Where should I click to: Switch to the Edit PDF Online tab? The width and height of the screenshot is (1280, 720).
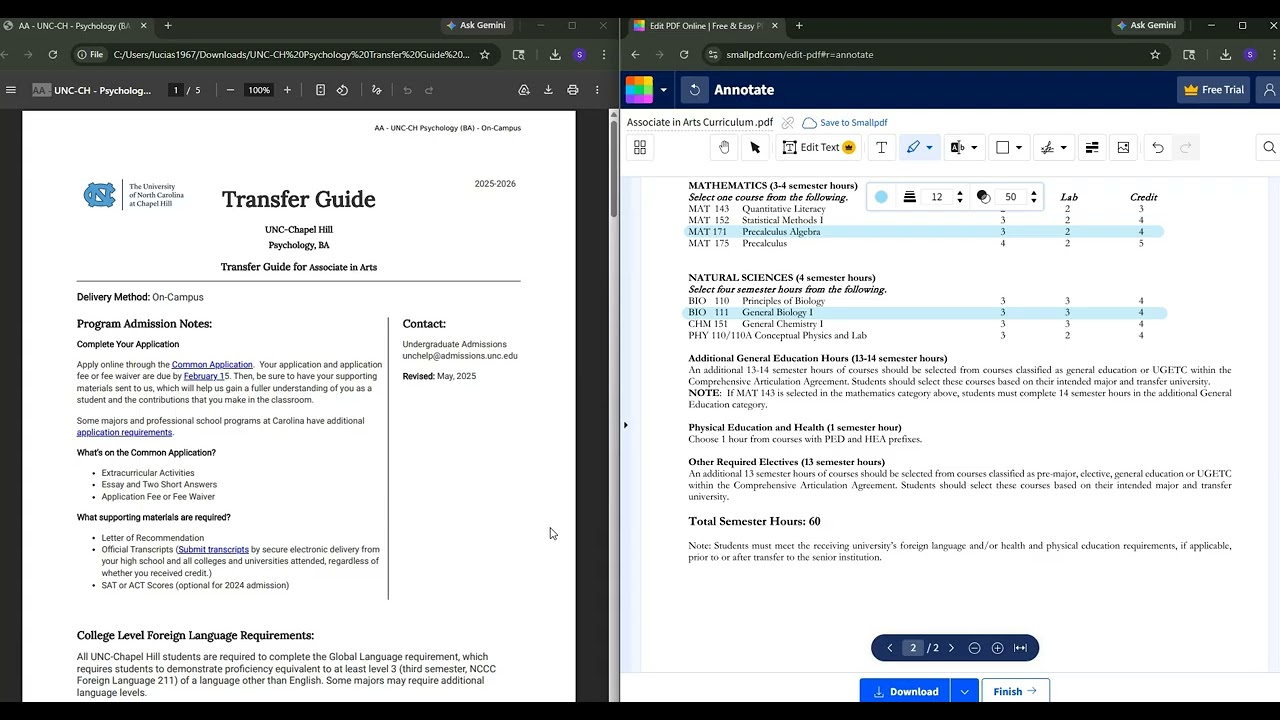click(x=706, y=25)
